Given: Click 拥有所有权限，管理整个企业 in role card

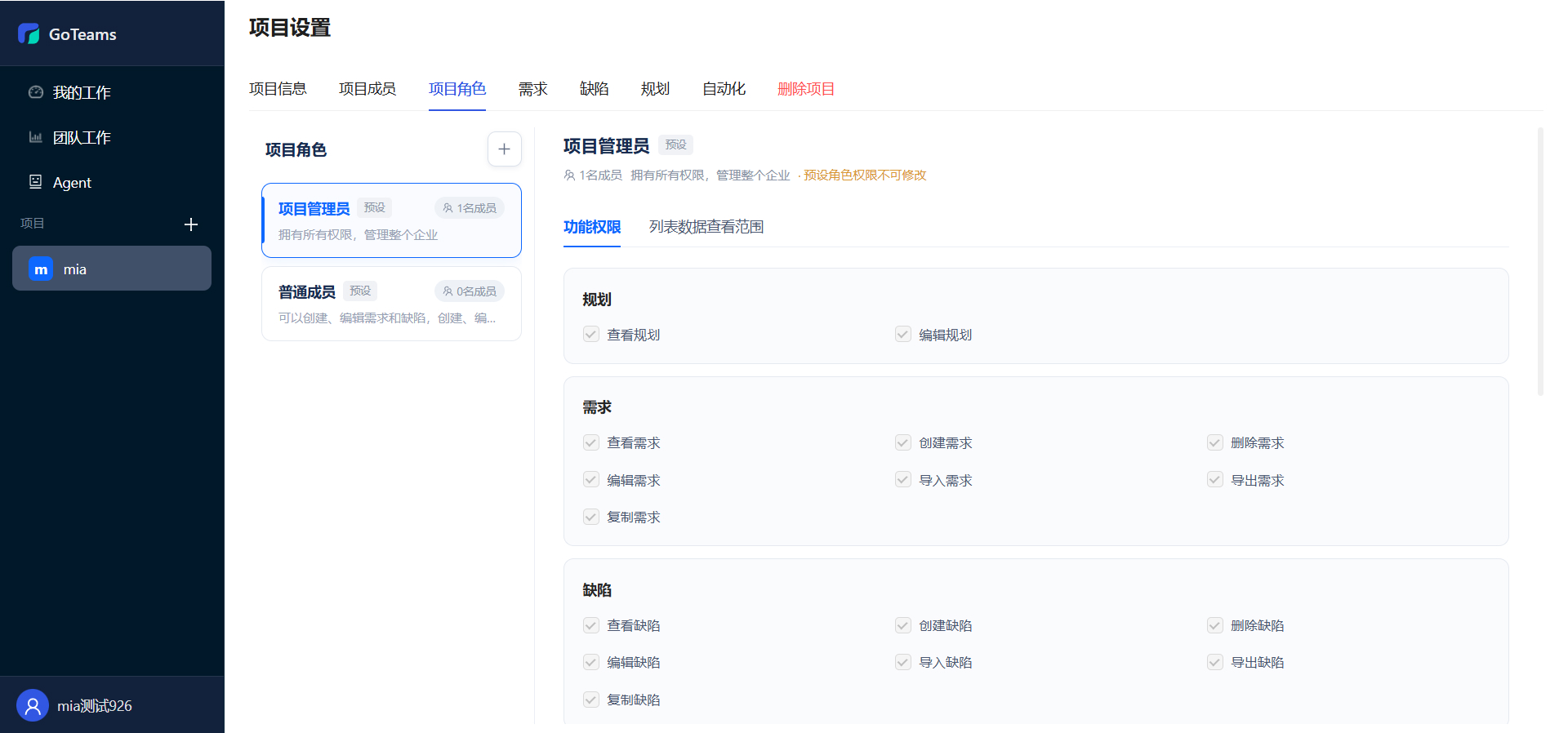Looking at the screenshot, I should click(x=358, y=235).
